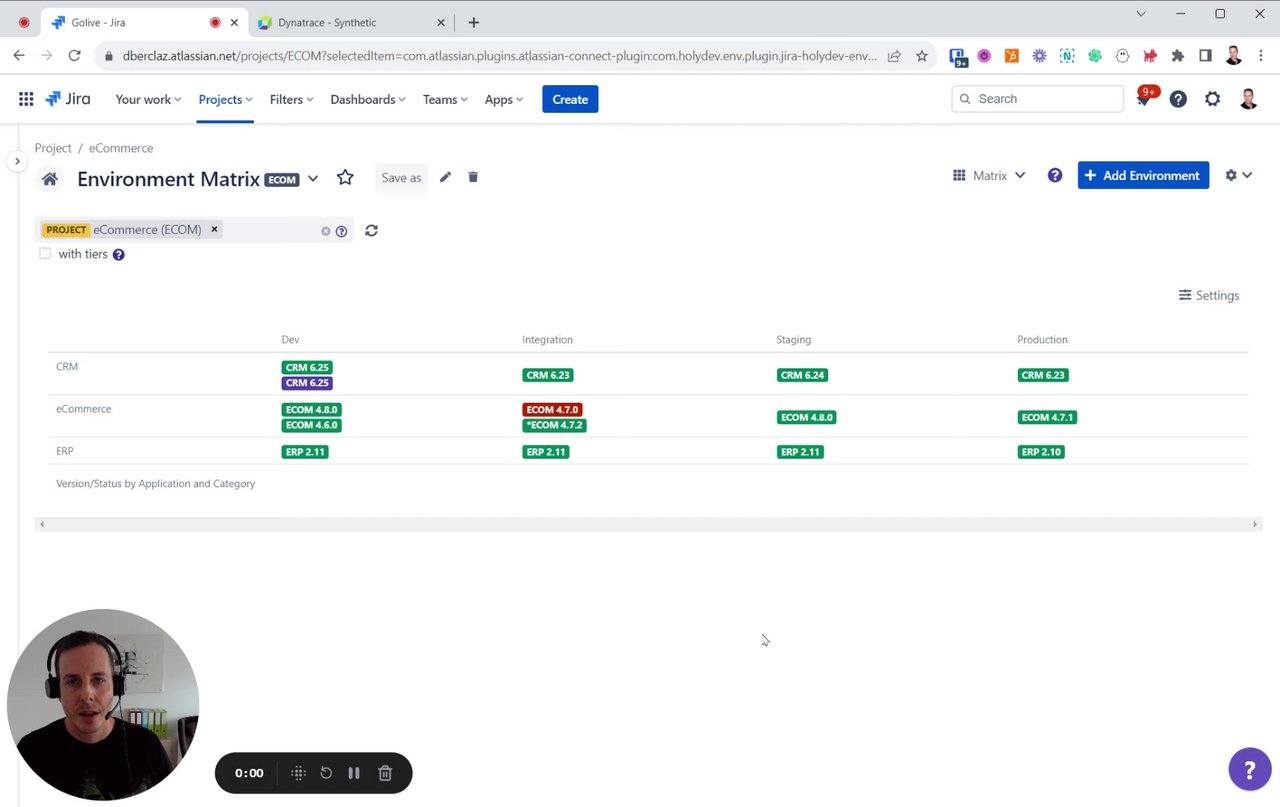Delete the view with trash icon
Viewport: 1280px width, 807px height.
coord(473,177)
